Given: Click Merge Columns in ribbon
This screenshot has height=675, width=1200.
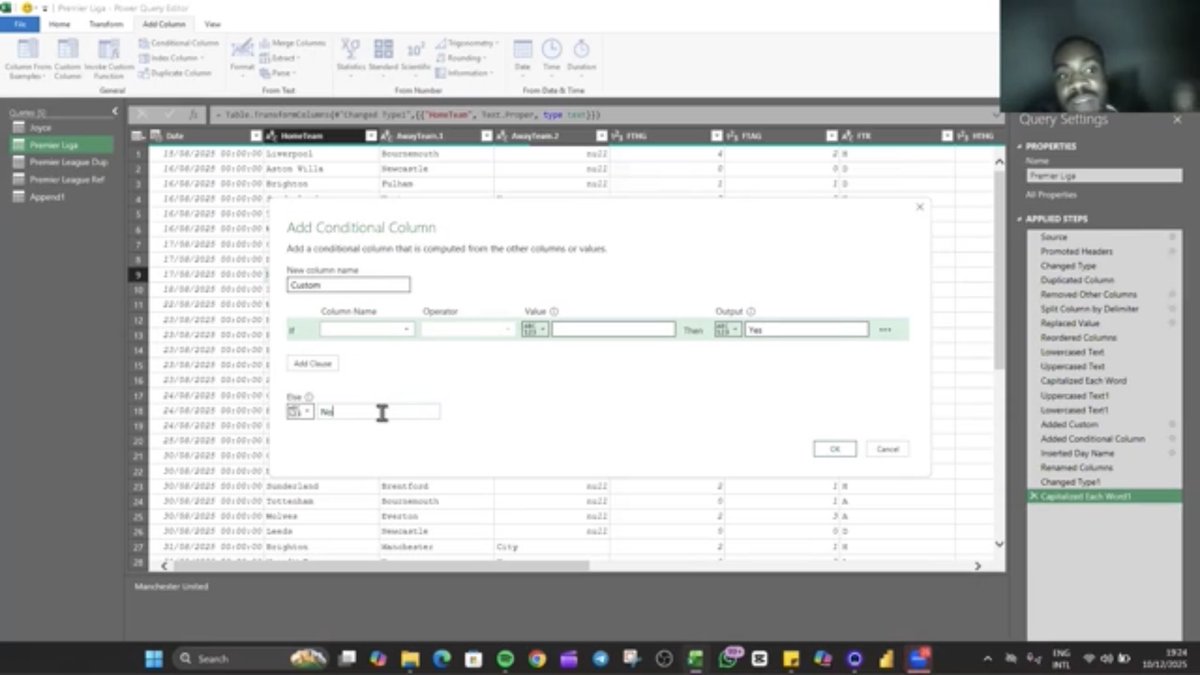Looking at the screenshot, I should (x=292, y=43).
